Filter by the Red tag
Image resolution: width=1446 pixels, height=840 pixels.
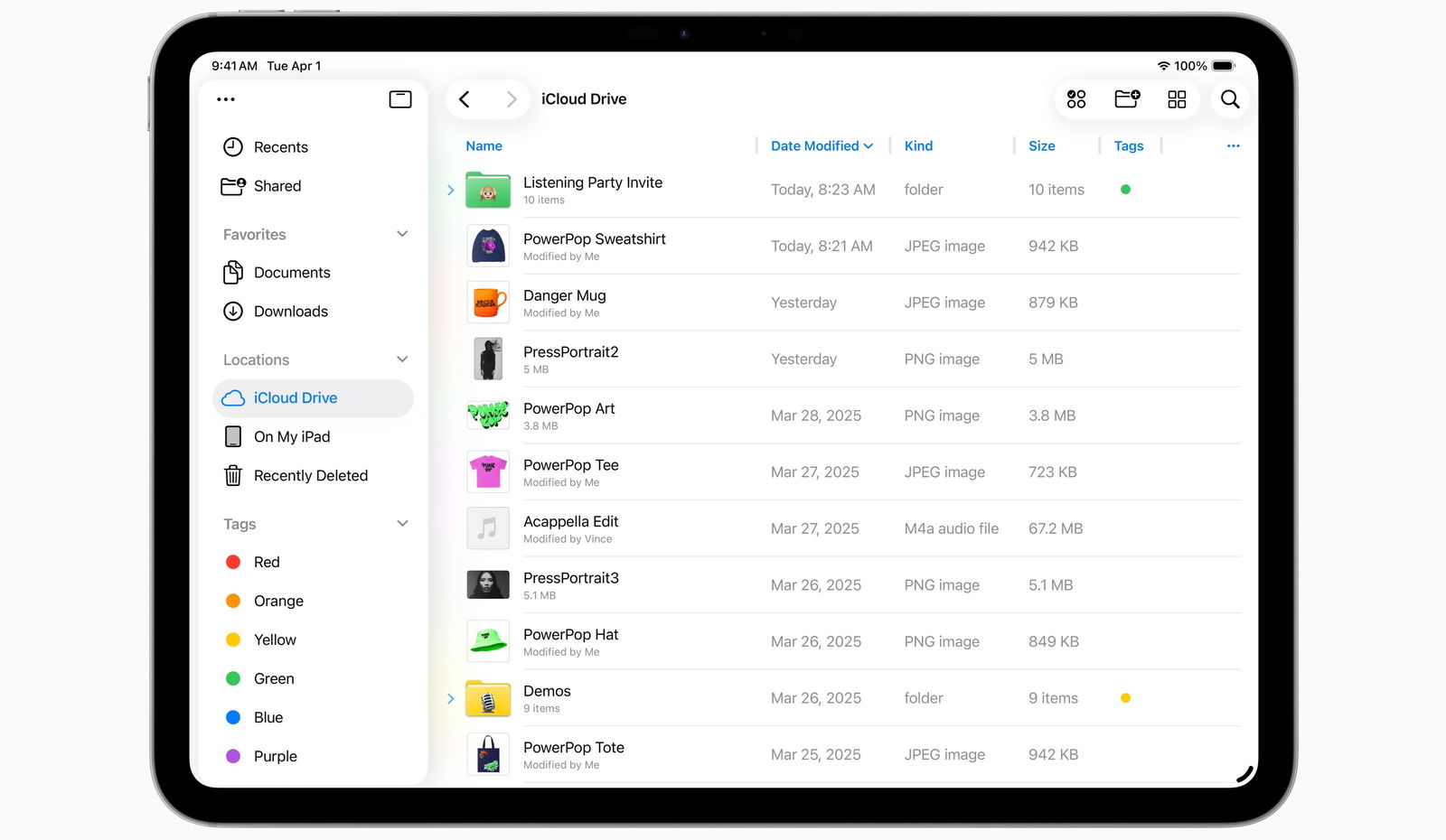[313, 563]
